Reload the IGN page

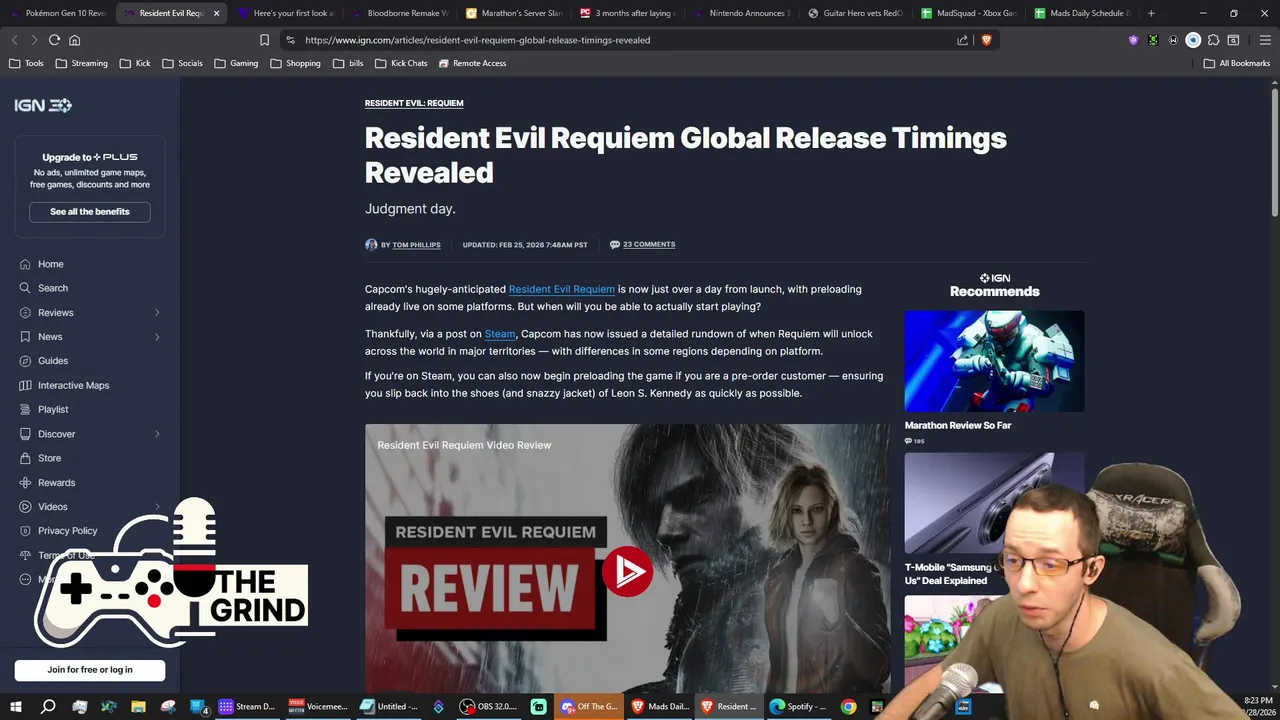[x=54, y=40]
